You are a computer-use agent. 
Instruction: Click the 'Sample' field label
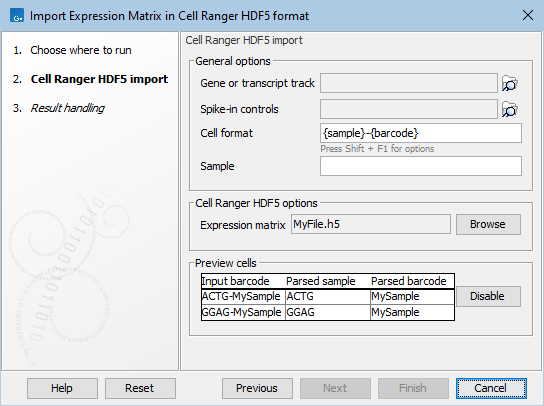(x=217, y=166)
